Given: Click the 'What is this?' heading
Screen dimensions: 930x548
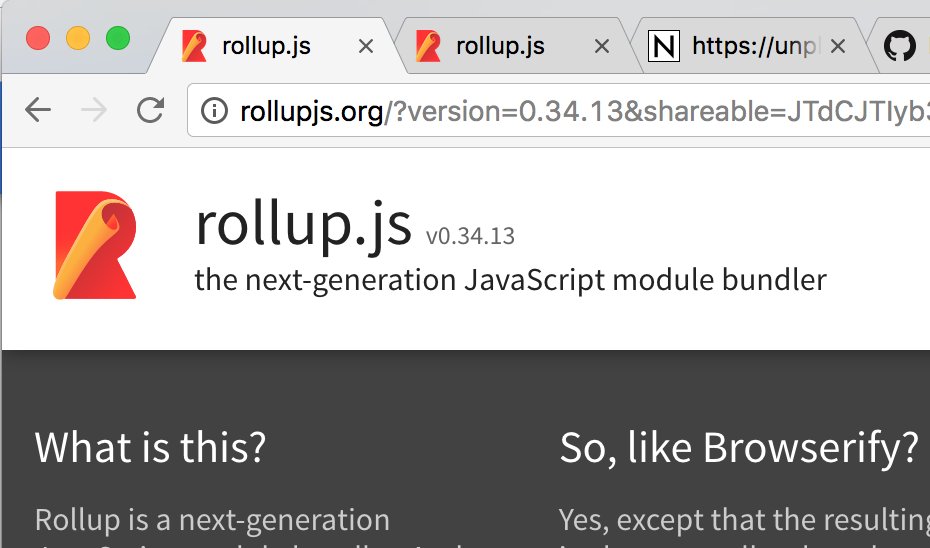Looking at the screenshot, I should click(151, 447).
